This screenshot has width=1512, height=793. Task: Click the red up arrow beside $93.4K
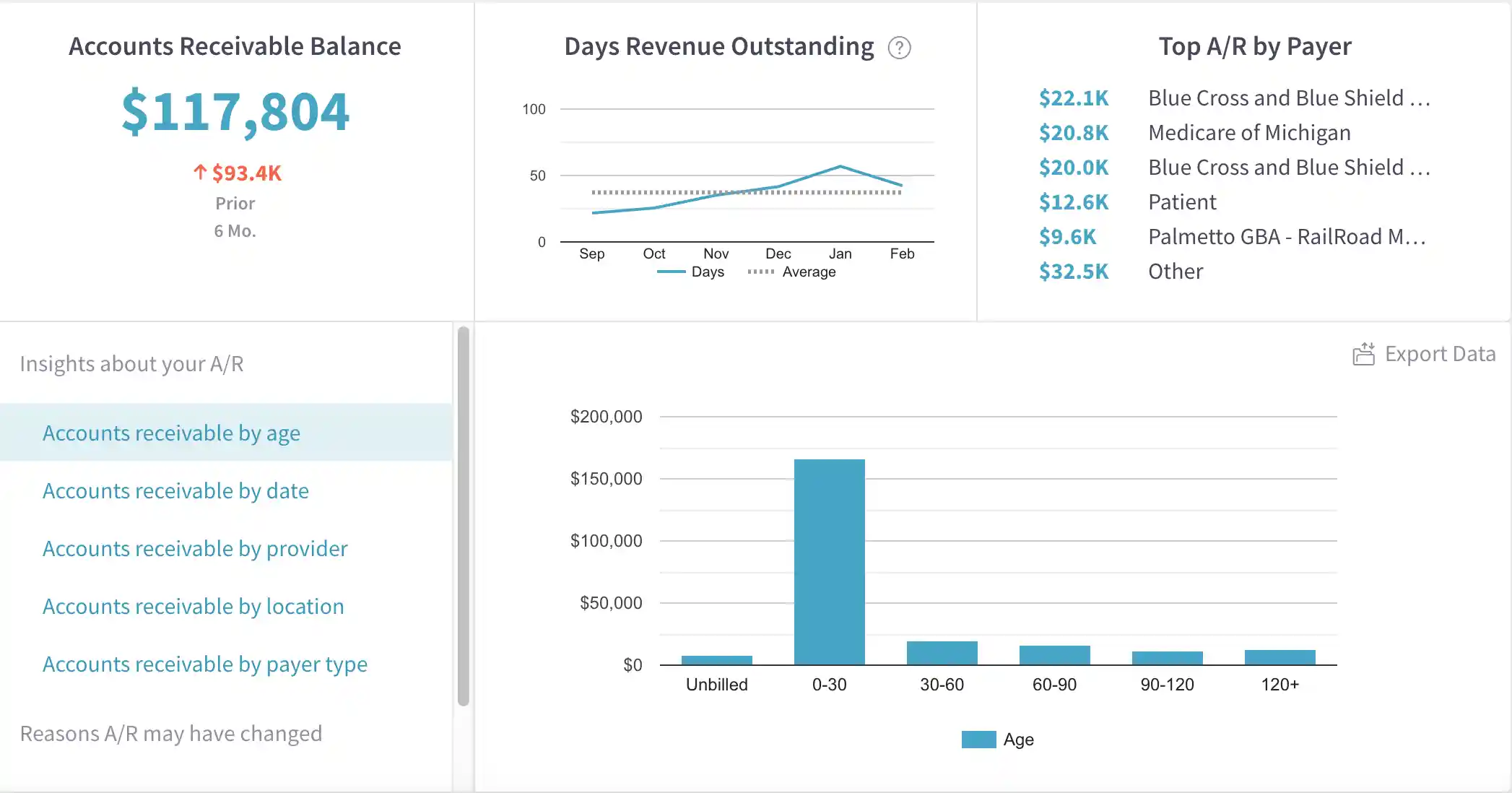coord(200,173)
